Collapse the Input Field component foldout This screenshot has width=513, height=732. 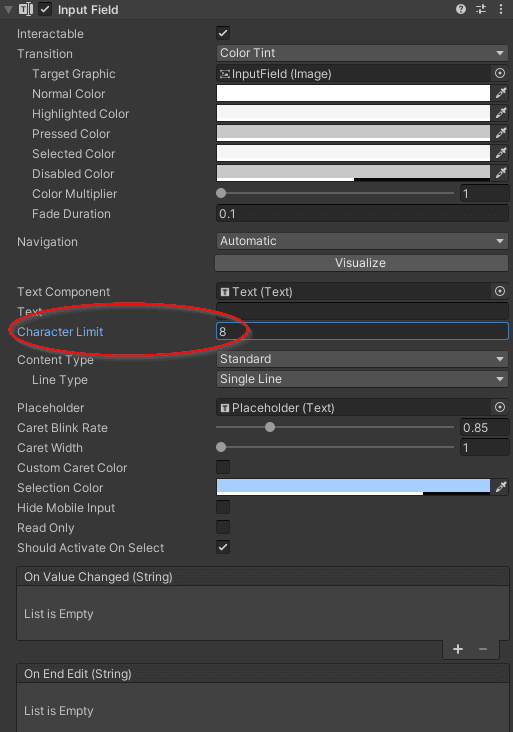click(x=8, y=9)
